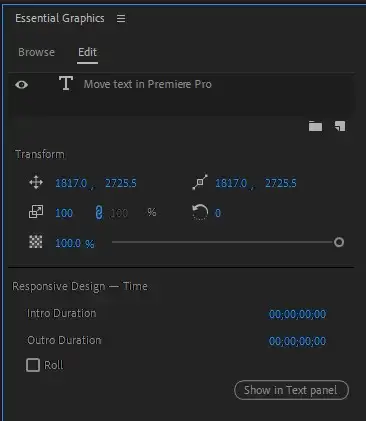The image size is (366, 421).
Task: Click the position X value 1817.0
Action: tap(71, 183)
